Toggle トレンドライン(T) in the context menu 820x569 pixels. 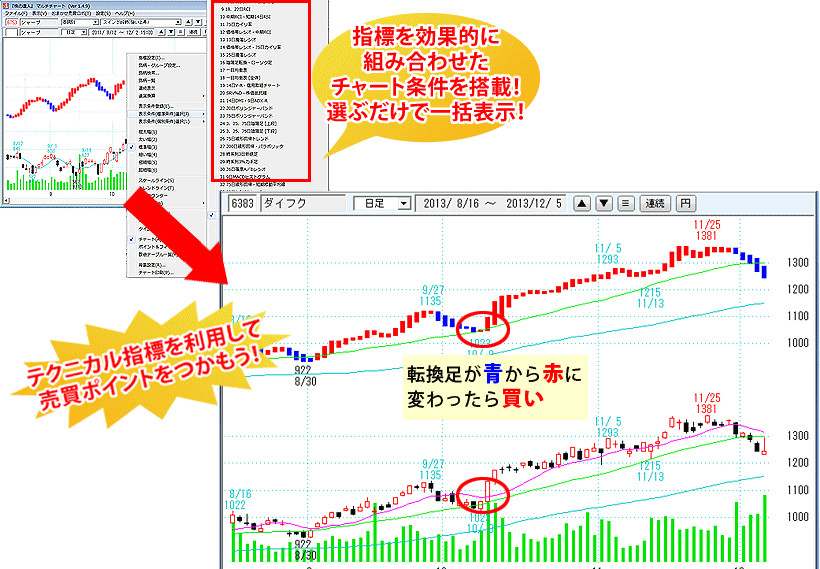(x=156, y=188)
